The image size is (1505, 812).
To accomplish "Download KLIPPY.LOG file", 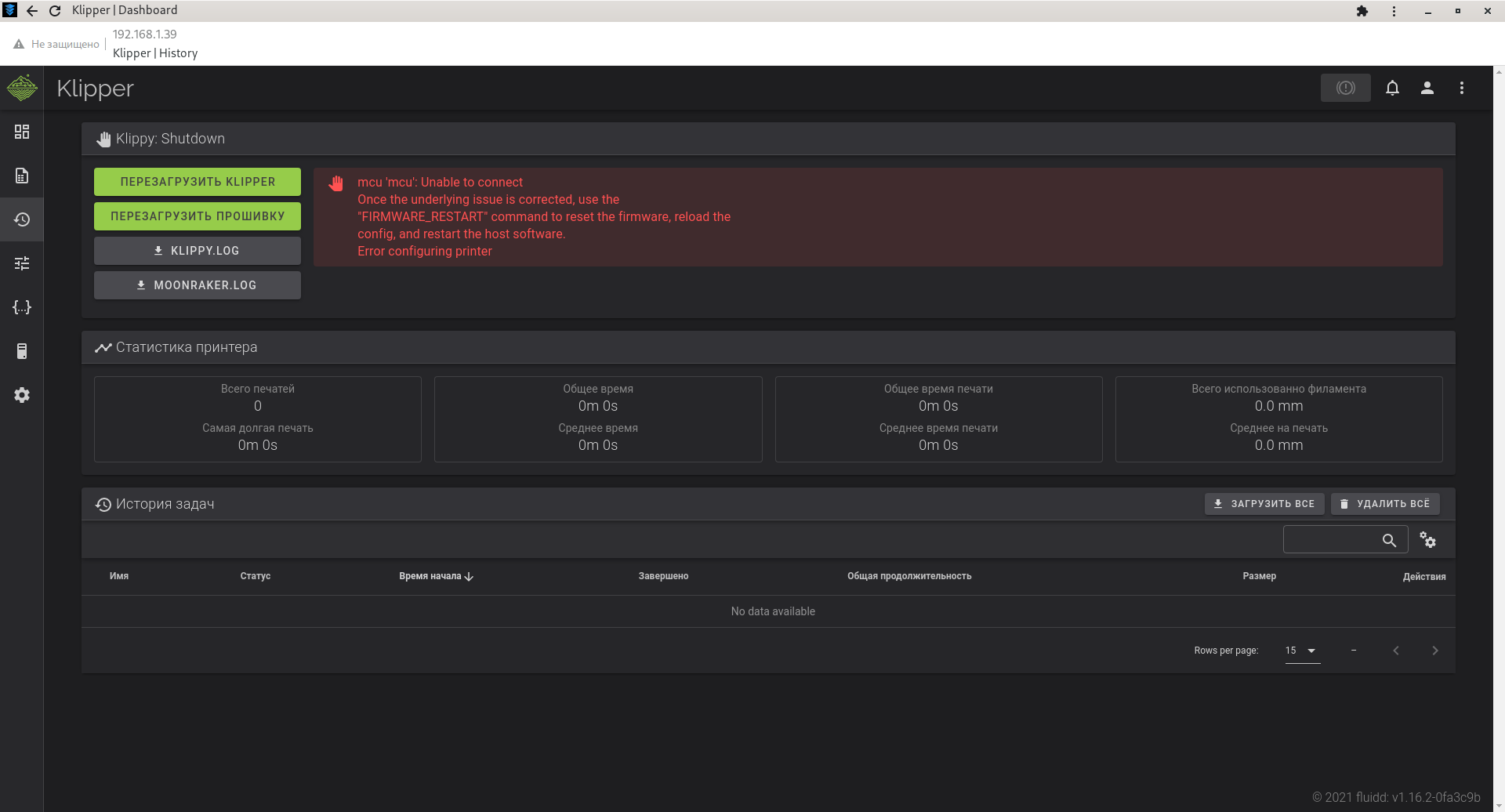I will pos(198,251).
